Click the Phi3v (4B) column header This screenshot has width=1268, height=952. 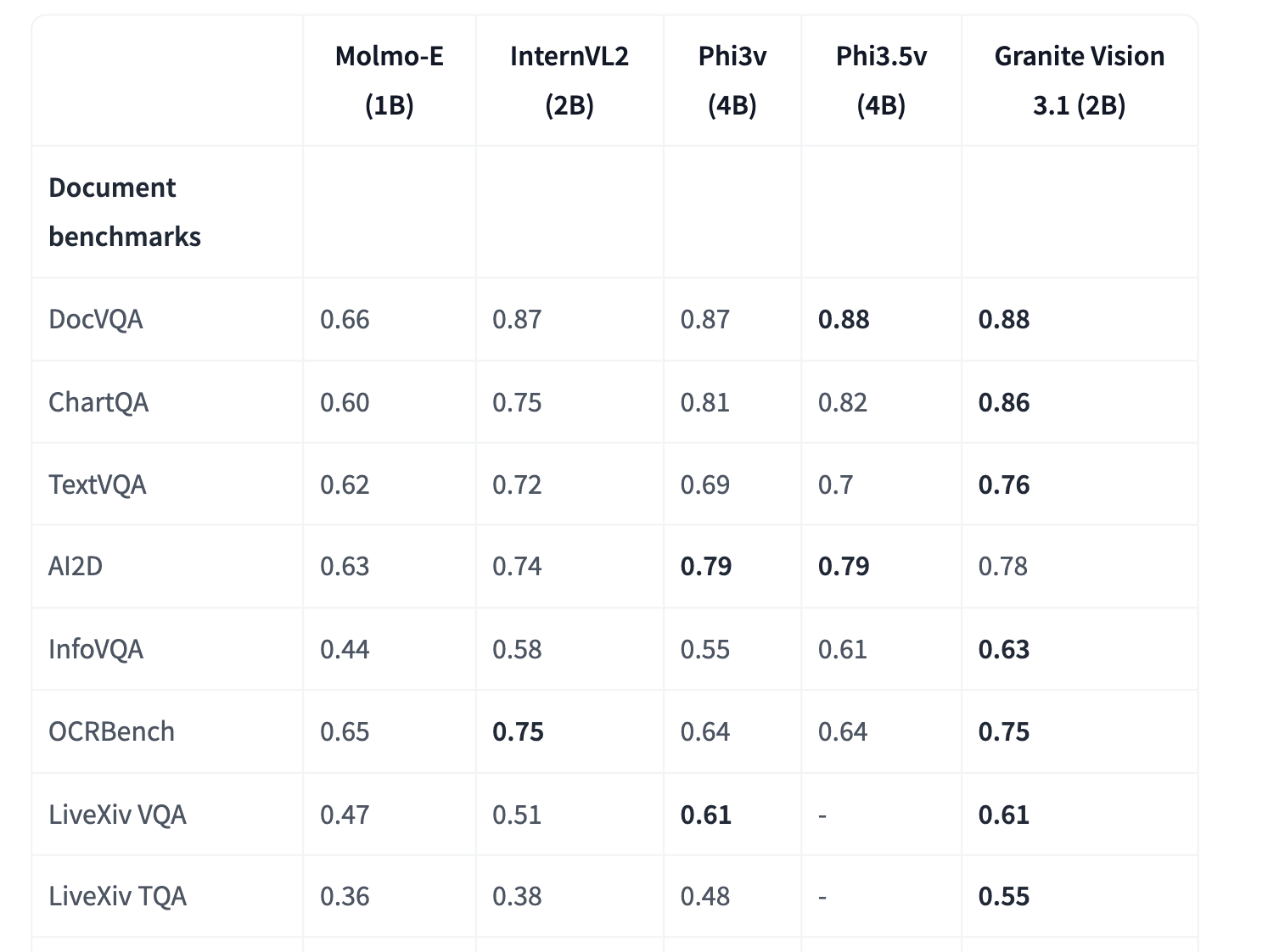[x=732, y=81]
